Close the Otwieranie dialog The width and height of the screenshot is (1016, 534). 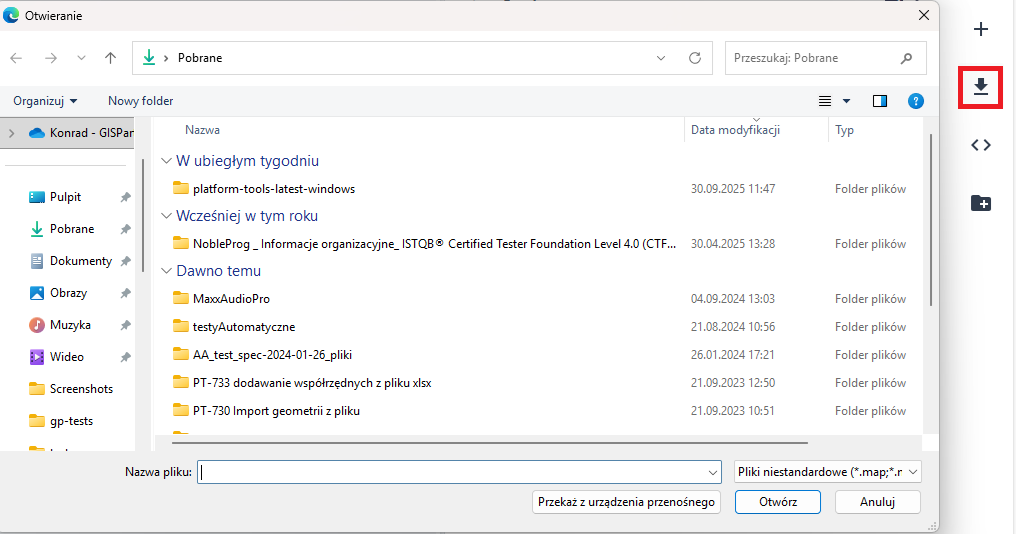[924, 16]
